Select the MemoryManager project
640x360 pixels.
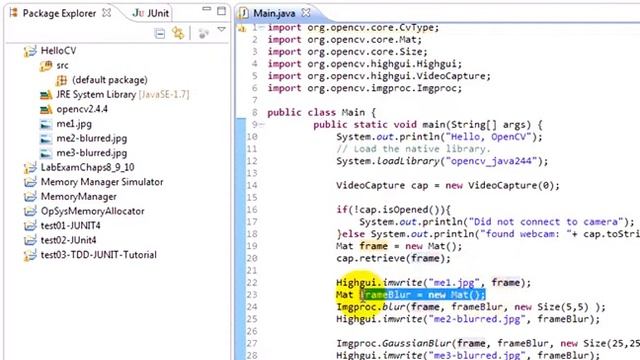point(78,197)
